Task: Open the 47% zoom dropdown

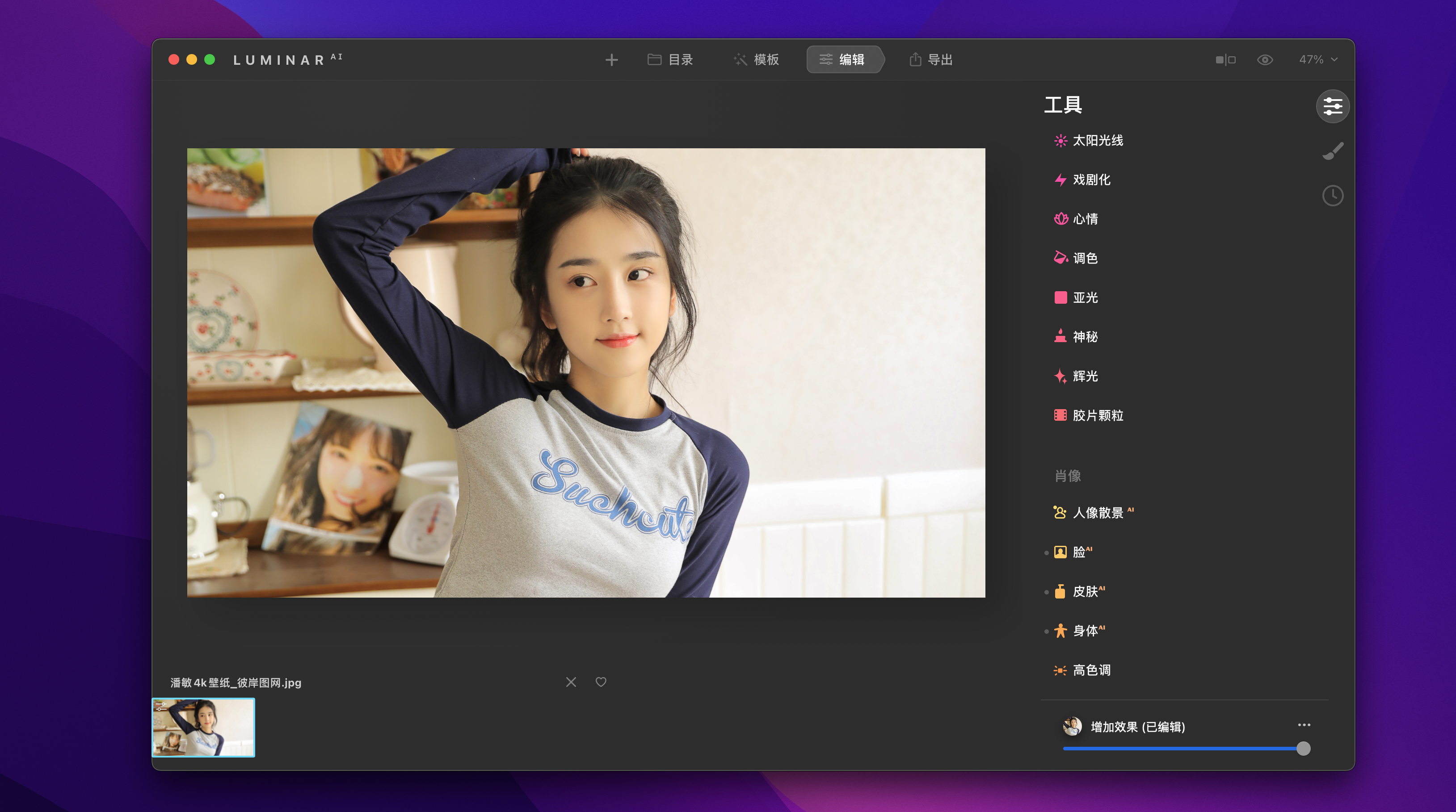Action: coord(1317,60)
